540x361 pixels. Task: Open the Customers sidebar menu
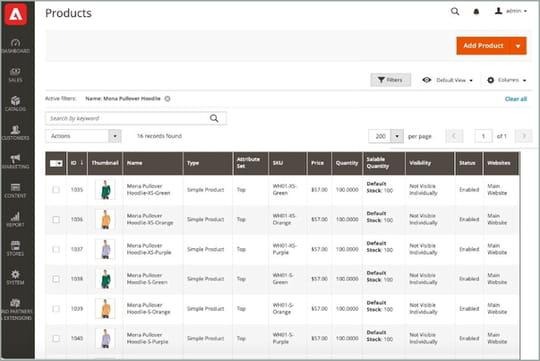[x=15, y=133]
